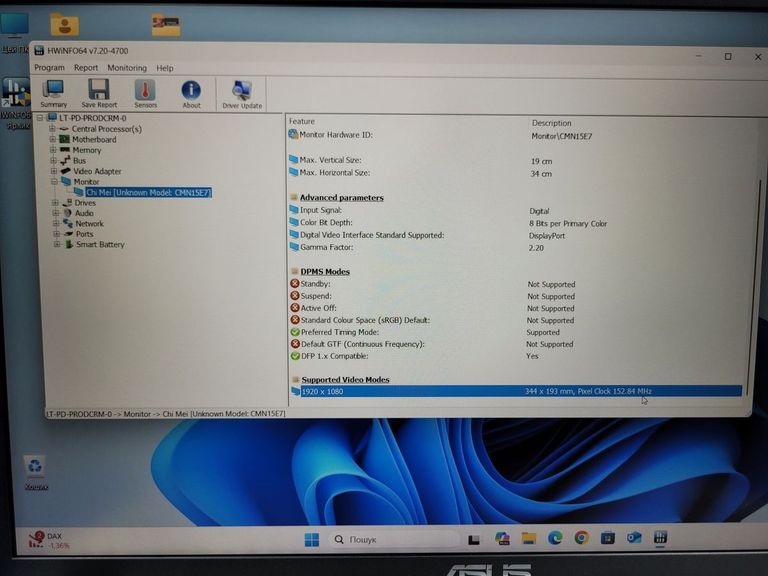Open the Help menu

tap(165, 68)
